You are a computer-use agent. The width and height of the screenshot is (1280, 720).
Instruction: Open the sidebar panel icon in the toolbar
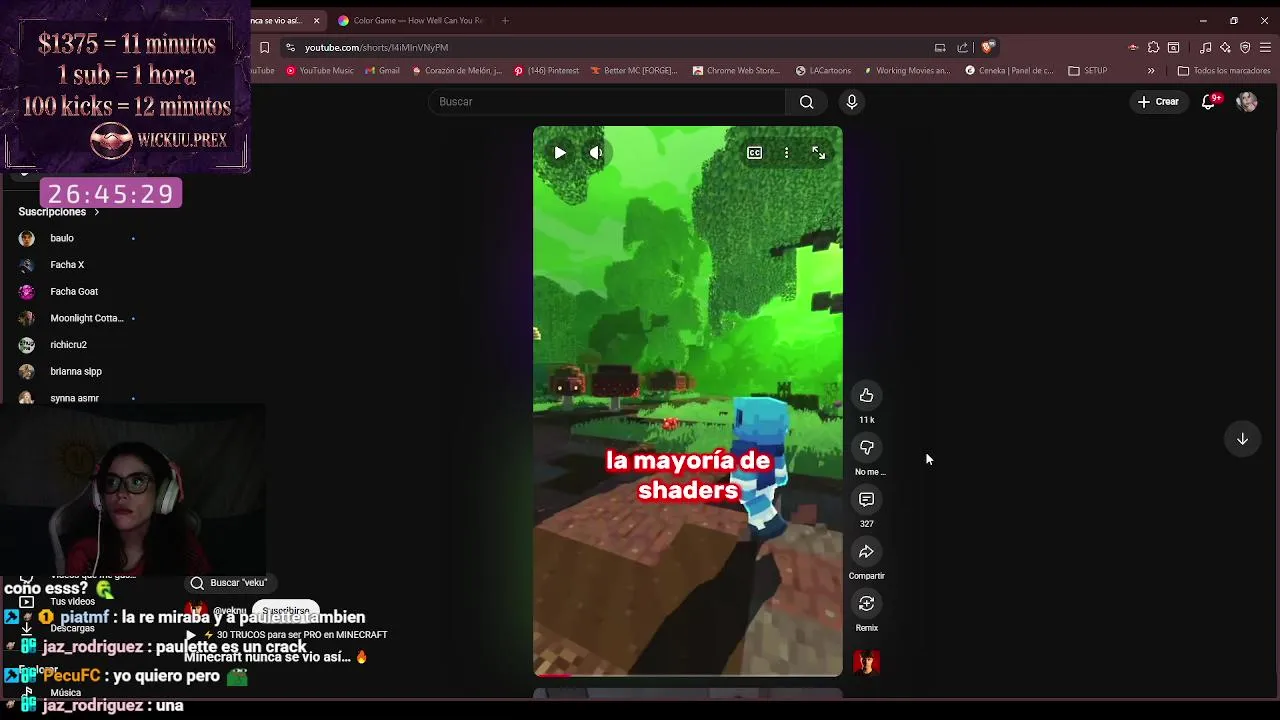point(1173,47)
